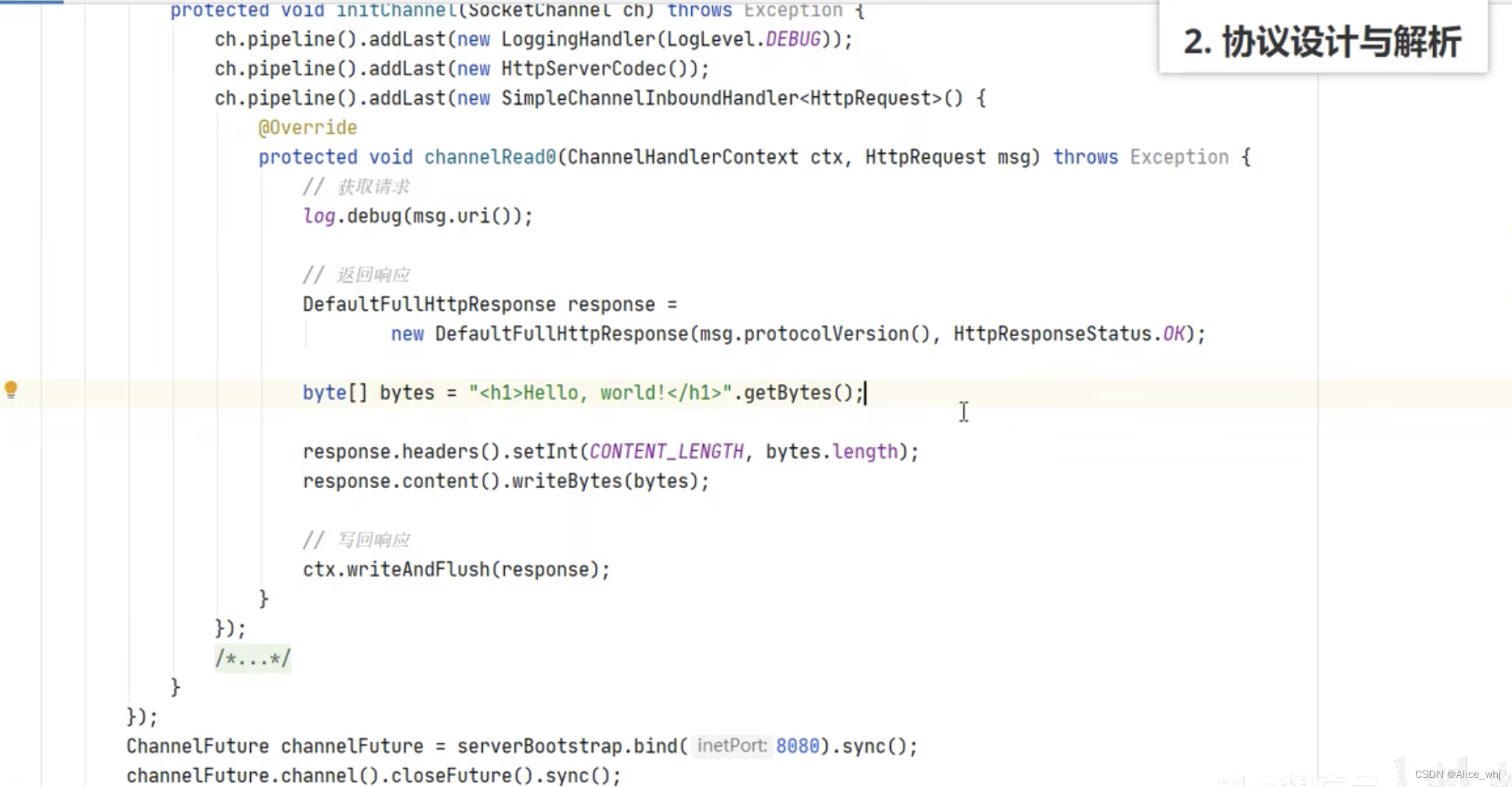Click the // 获取请求 comment

click(356, 186)
